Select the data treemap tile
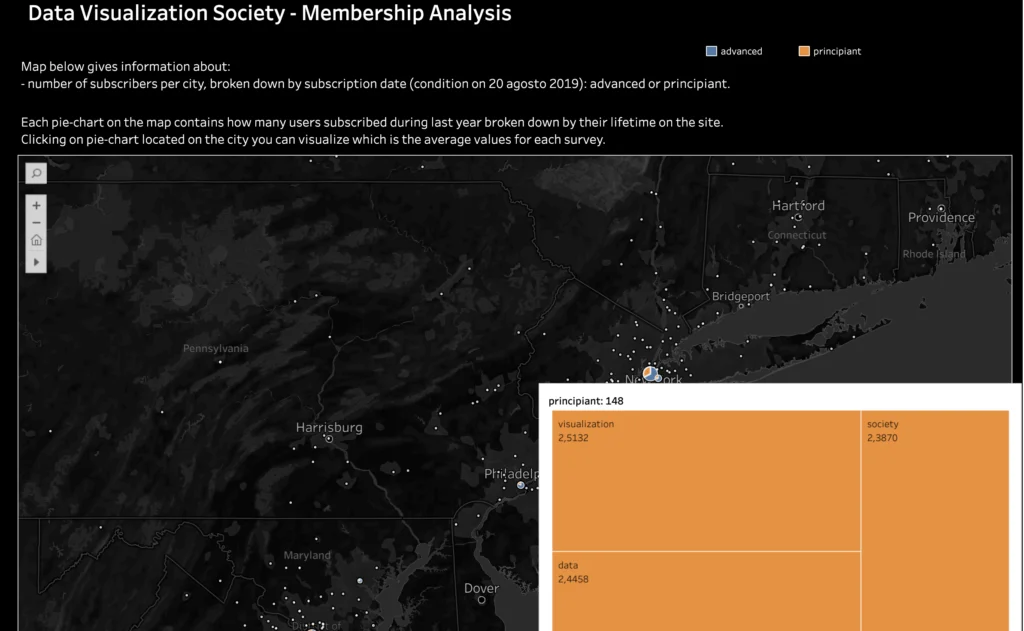The width and height of the screenshot is (1024, 631). [x=706, y=590]
